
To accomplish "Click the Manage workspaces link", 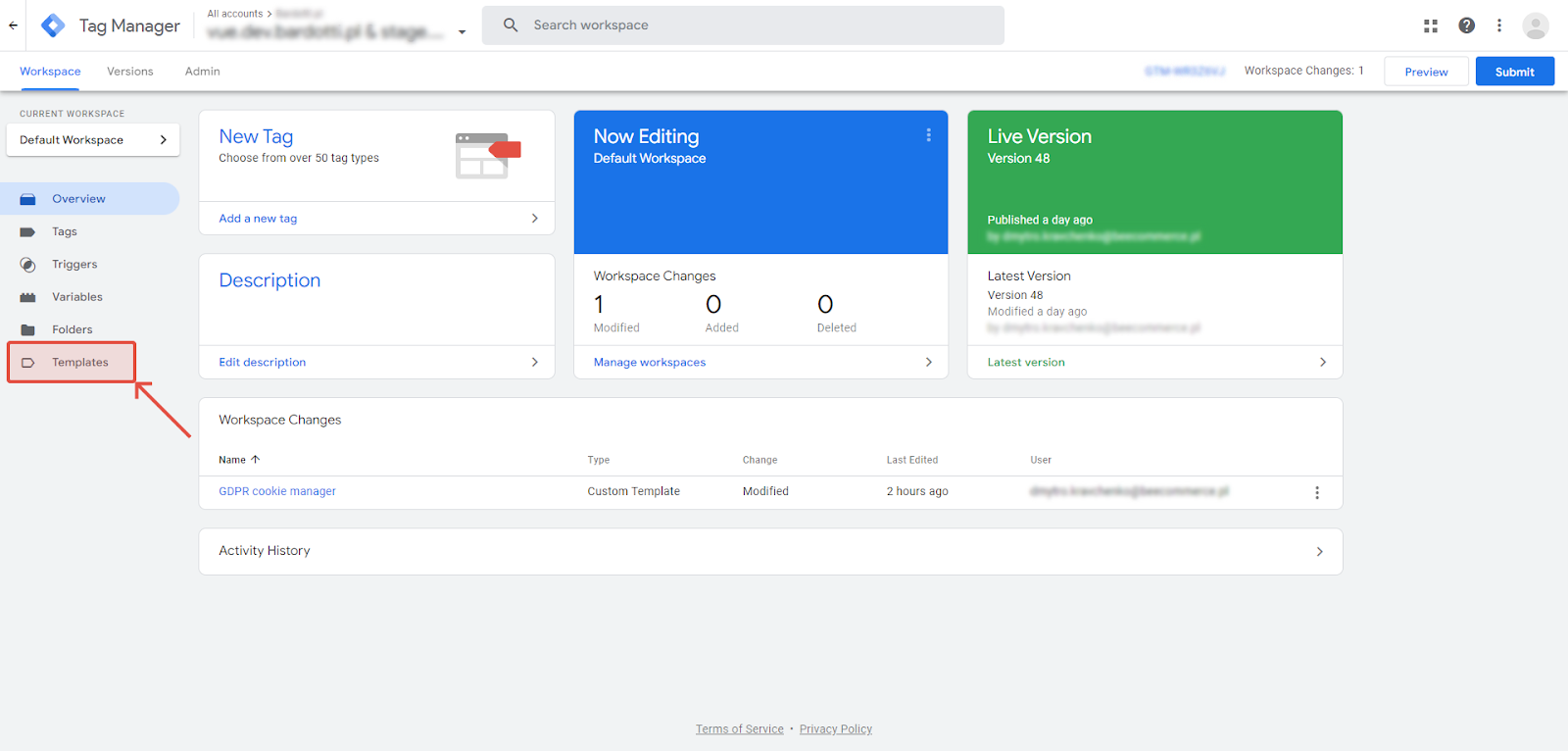I will tap(650, 363).
